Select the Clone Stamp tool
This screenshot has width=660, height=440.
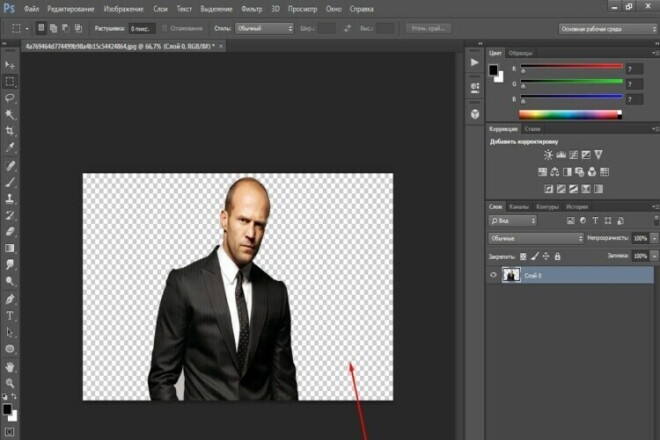(10, 198)
